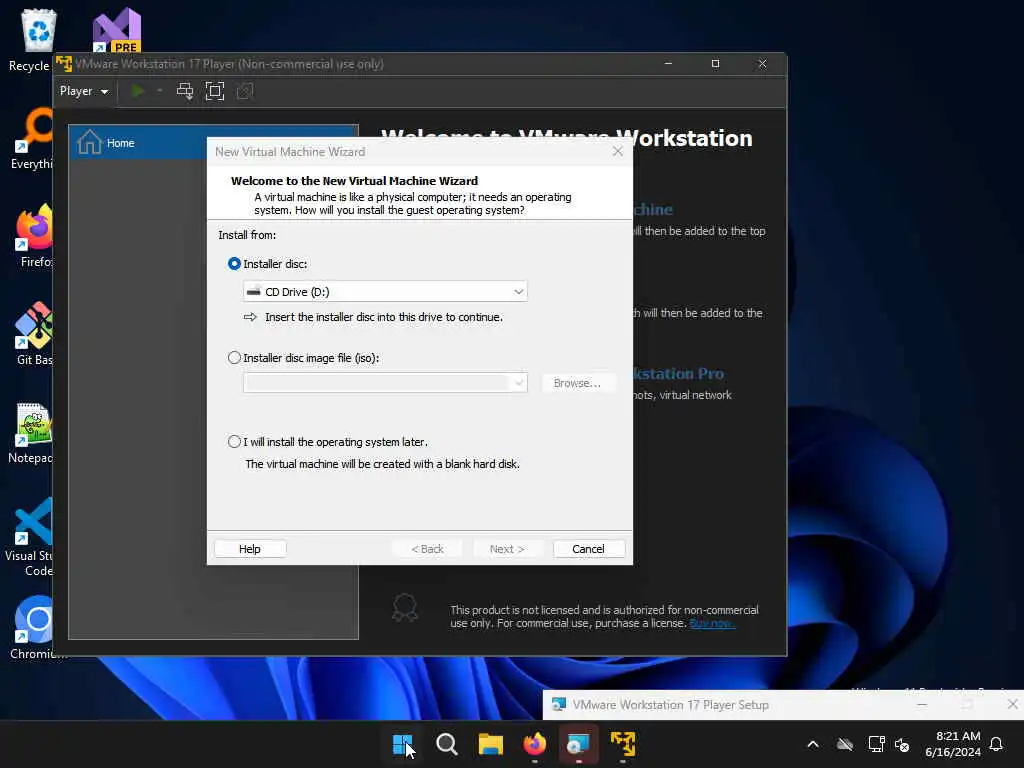
Task: Open the Git Bash desktop shortcut
Action: (34, 334)
